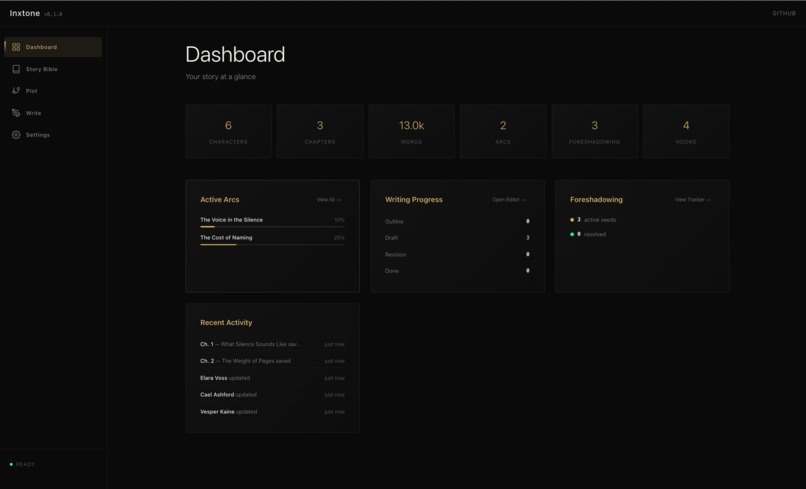Click the 10% arc percentage value
The width and height of the screenshot is (806, 489).
click(339, 220)
